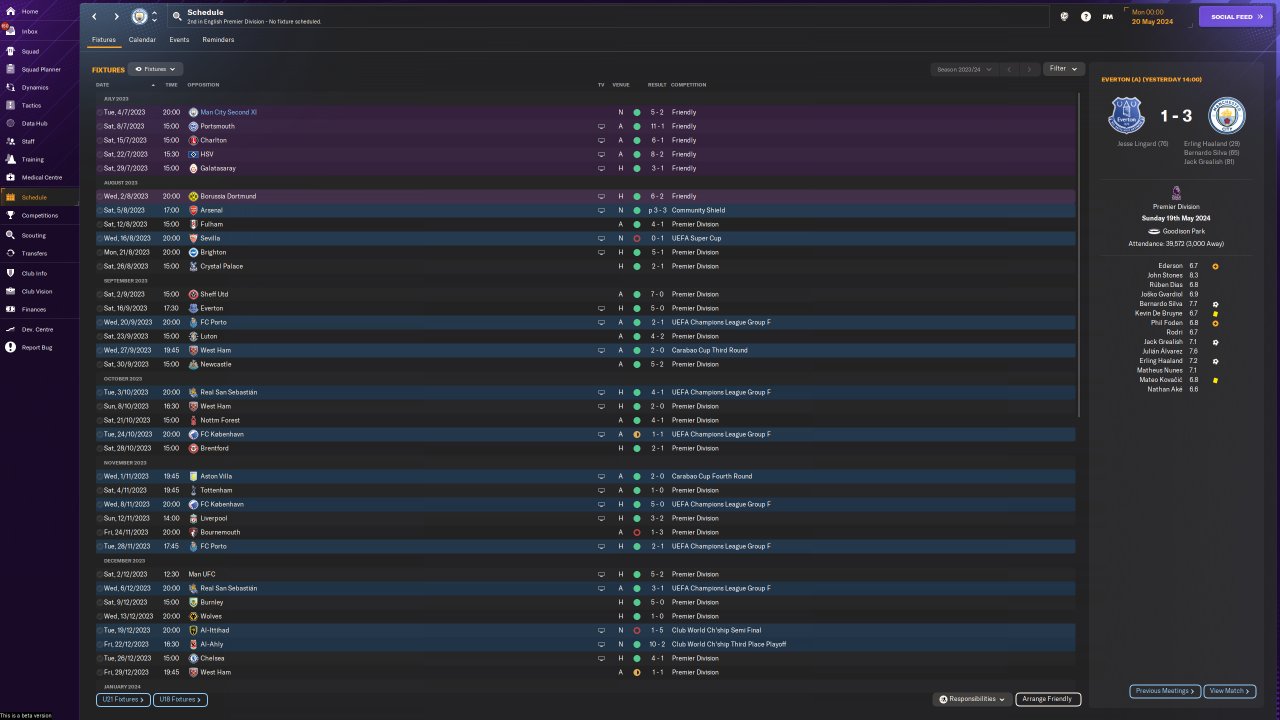This screenshot has width=1280, height=720.
Task: Open Dynamics in the sidebar
Action: (40, 87)
